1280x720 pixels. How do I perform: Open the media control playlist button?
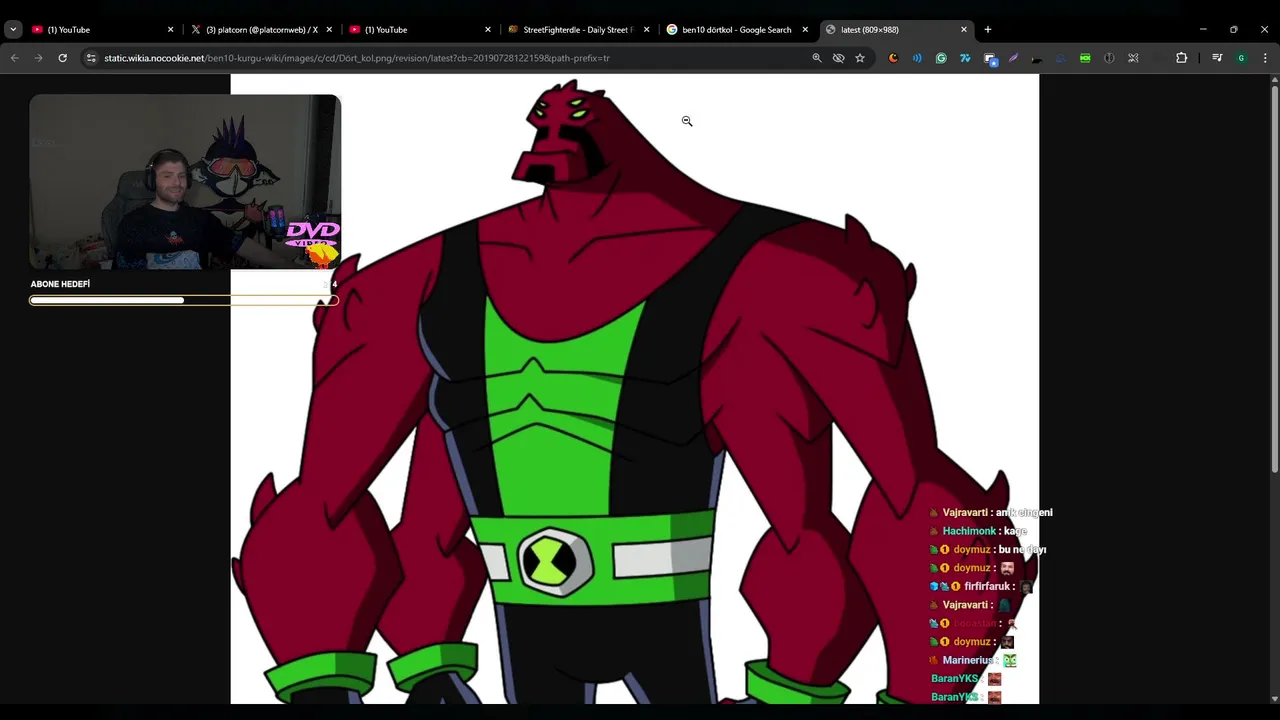coord(1217,58)
